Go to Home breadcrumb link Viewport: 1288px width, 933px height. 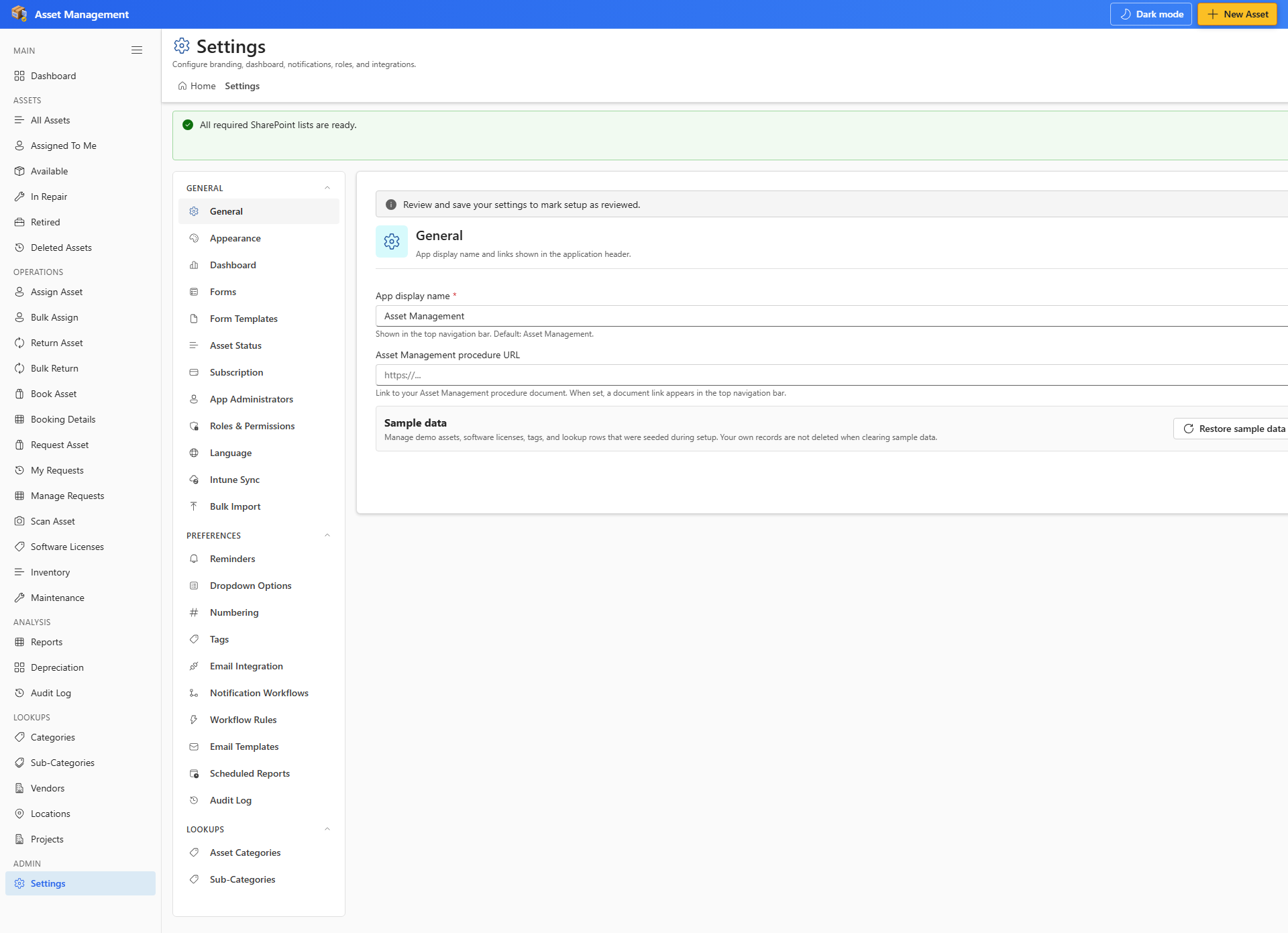click(x=197, y=86)
